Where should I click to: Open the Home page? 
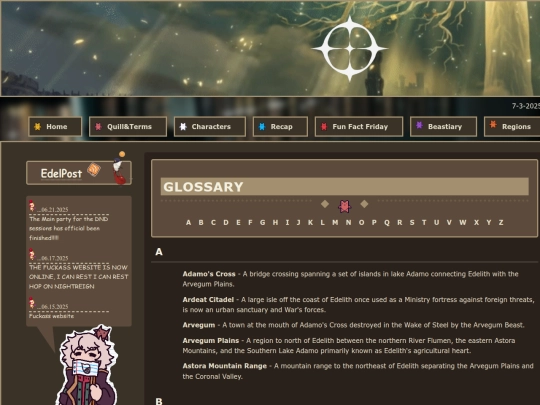55,127
